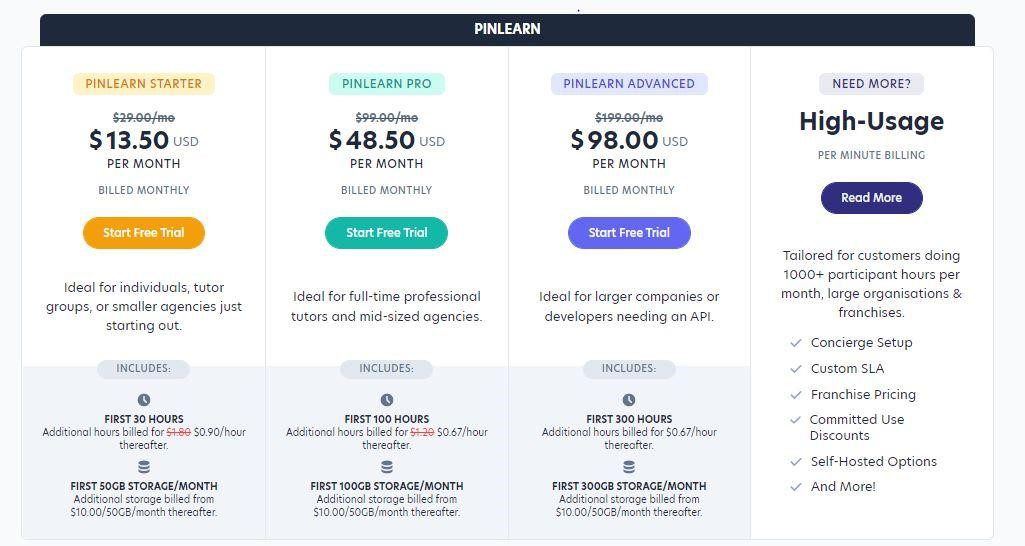Select the PINLEARN PRO plan badge
This screenshot has height=546, width=1025.
(x=386, y=84)
